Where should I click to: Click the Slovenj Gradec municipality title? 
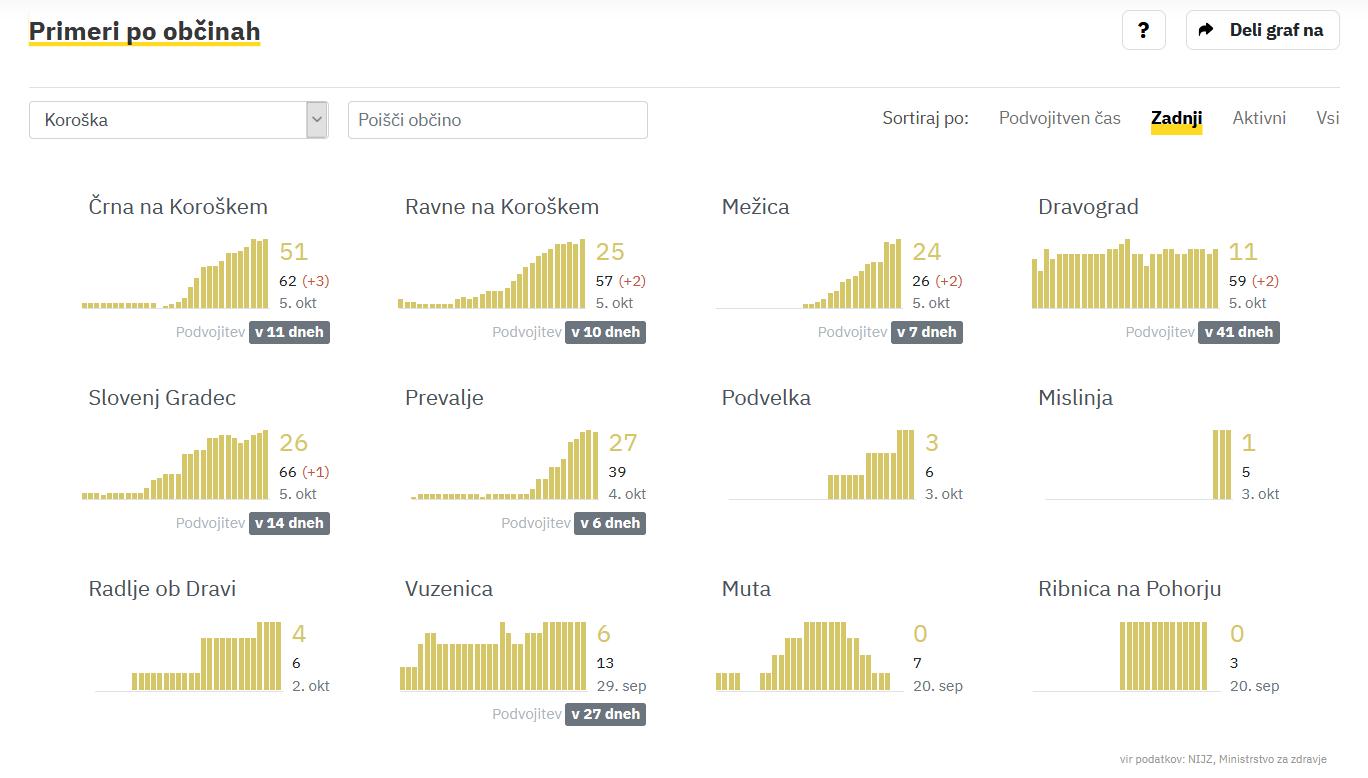(x=162, y=398)
